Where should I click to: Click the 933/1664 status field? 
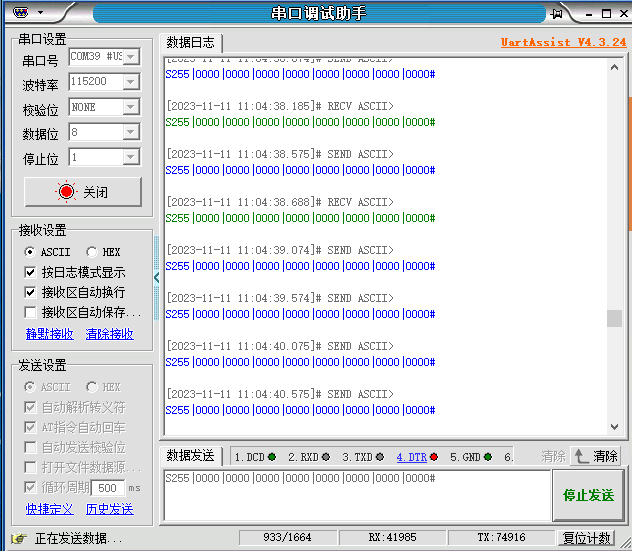pyautogui.click(x=287, y=538)
